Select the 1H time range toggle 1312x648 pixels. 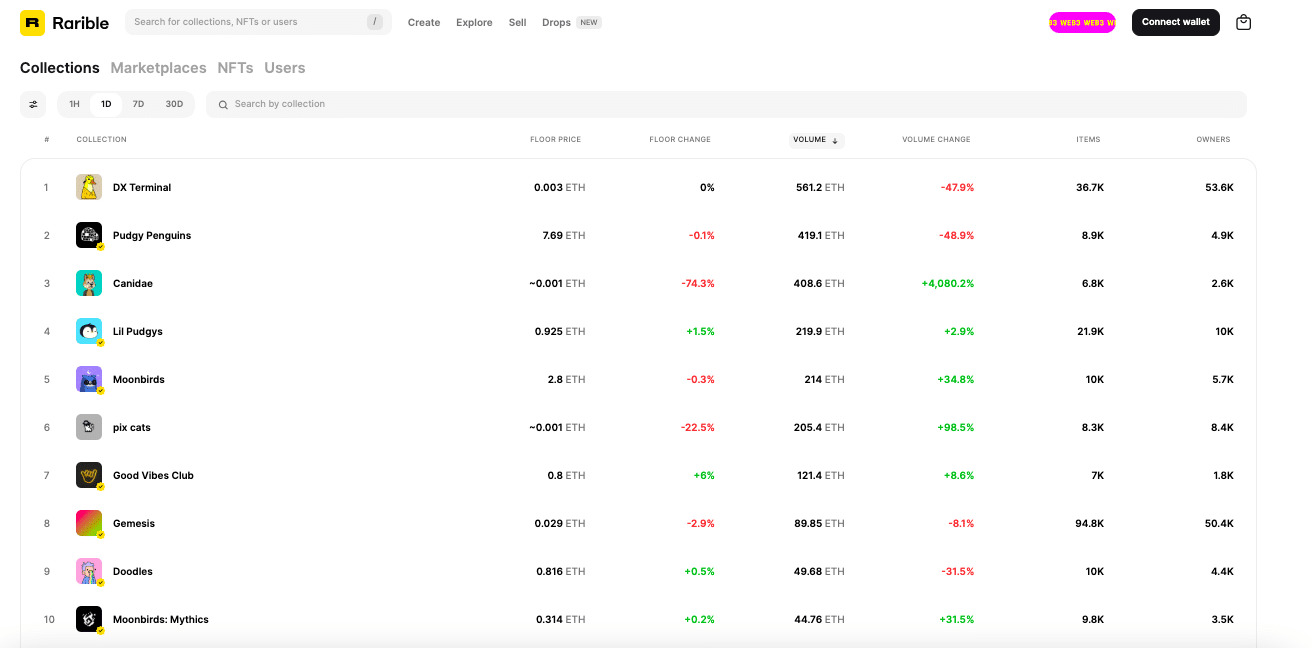(74, 104)
